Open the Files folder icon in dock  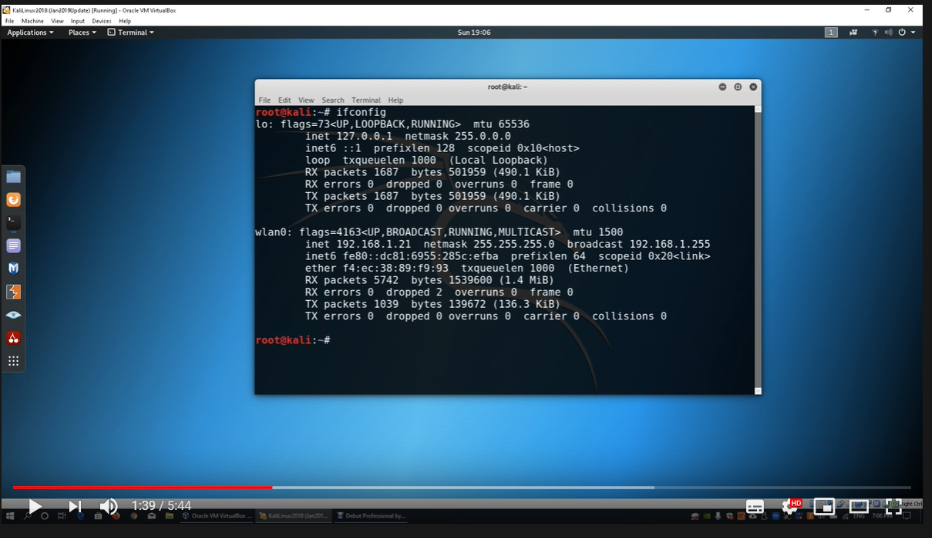point(14,177)
